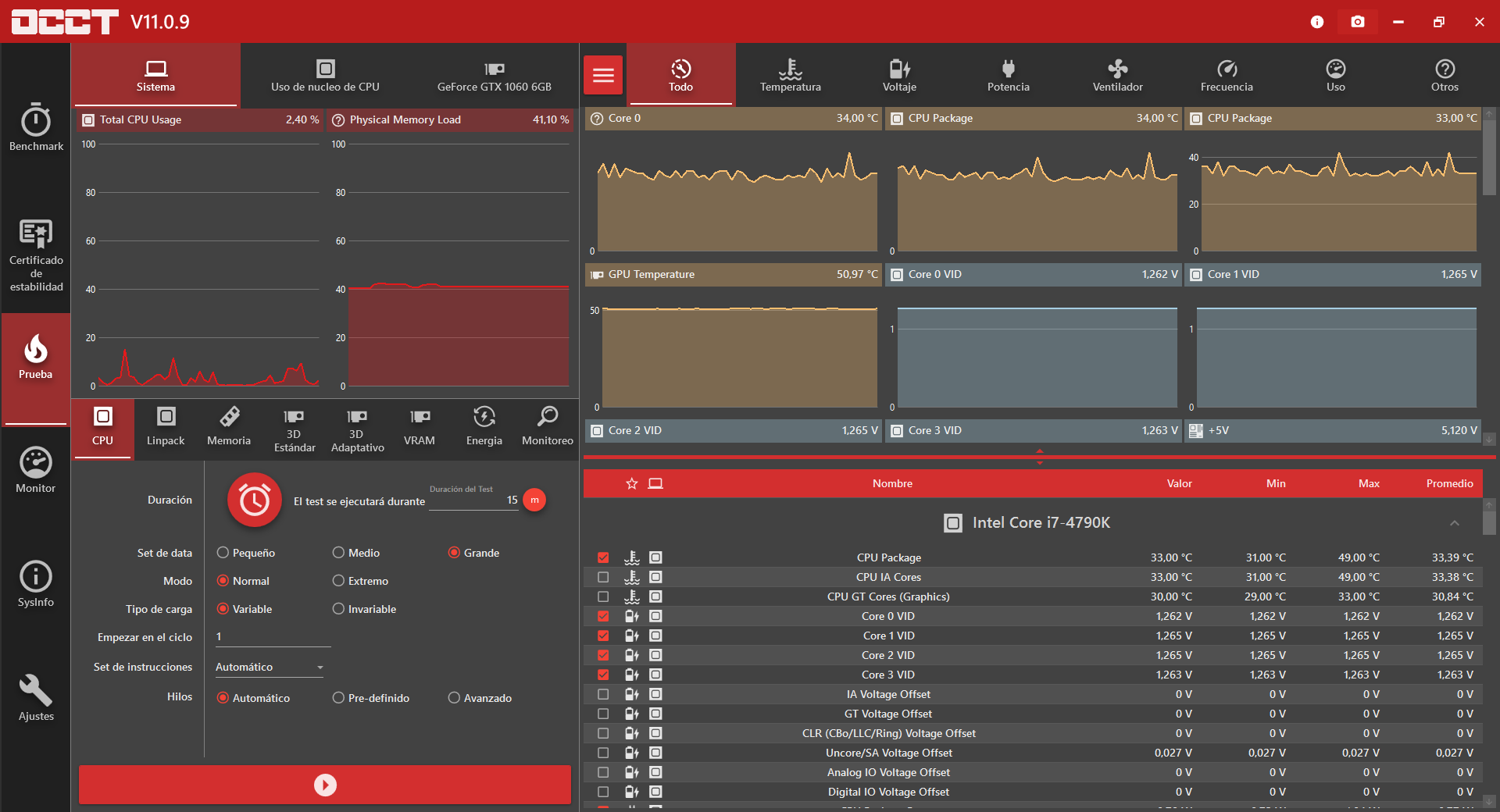Image resolution: width=1500 pixels, height=812 pixels.
Task: Open the Set de instrucciones Automático dropdown
Action: (x=270, y=667)
